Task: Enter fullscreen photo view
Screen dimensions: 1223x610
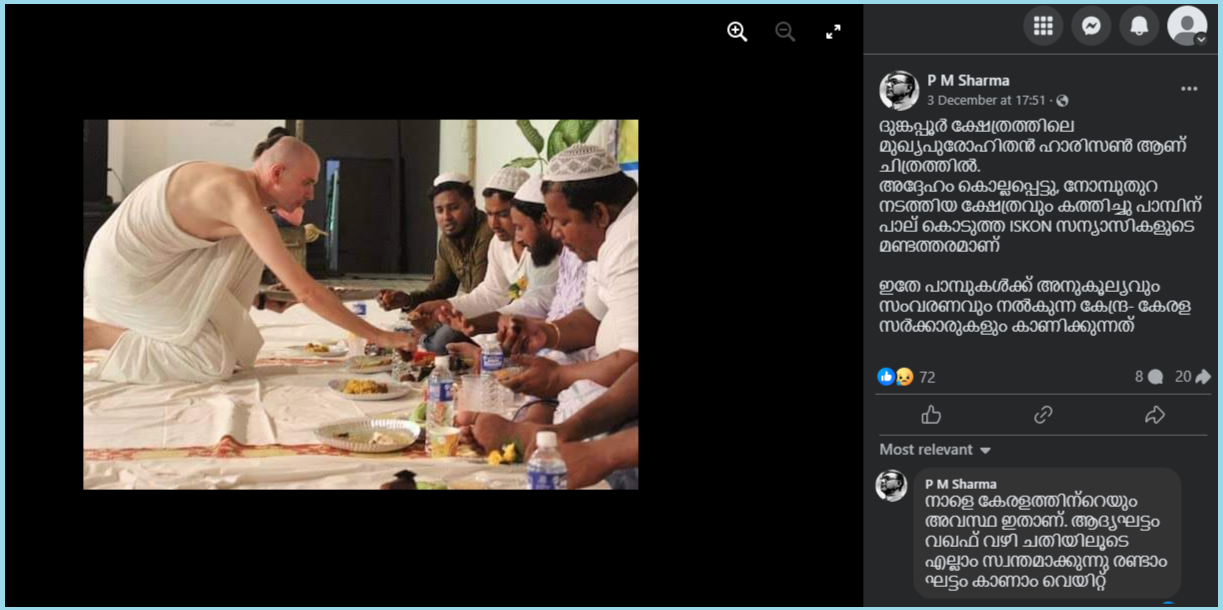Action: [833, 32]
